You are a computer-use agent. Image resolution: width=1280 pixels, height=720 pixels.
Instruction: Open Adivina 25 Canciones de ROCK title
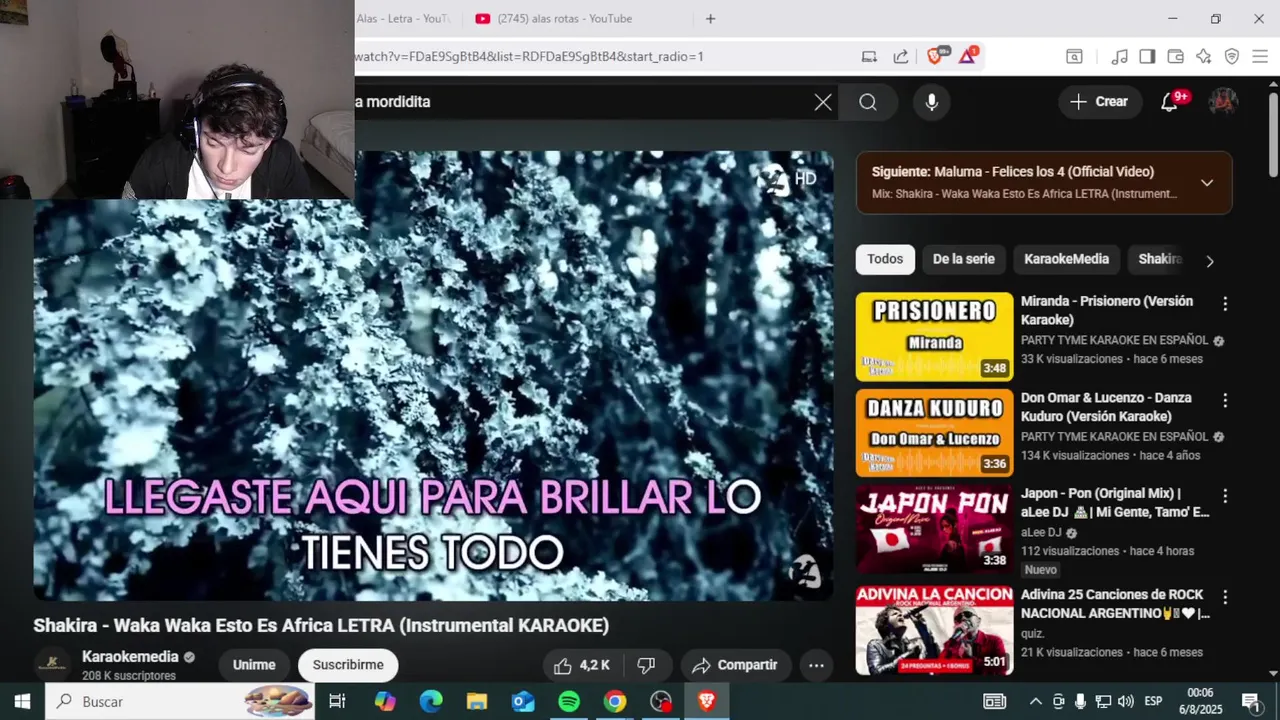coord(1115,604)
